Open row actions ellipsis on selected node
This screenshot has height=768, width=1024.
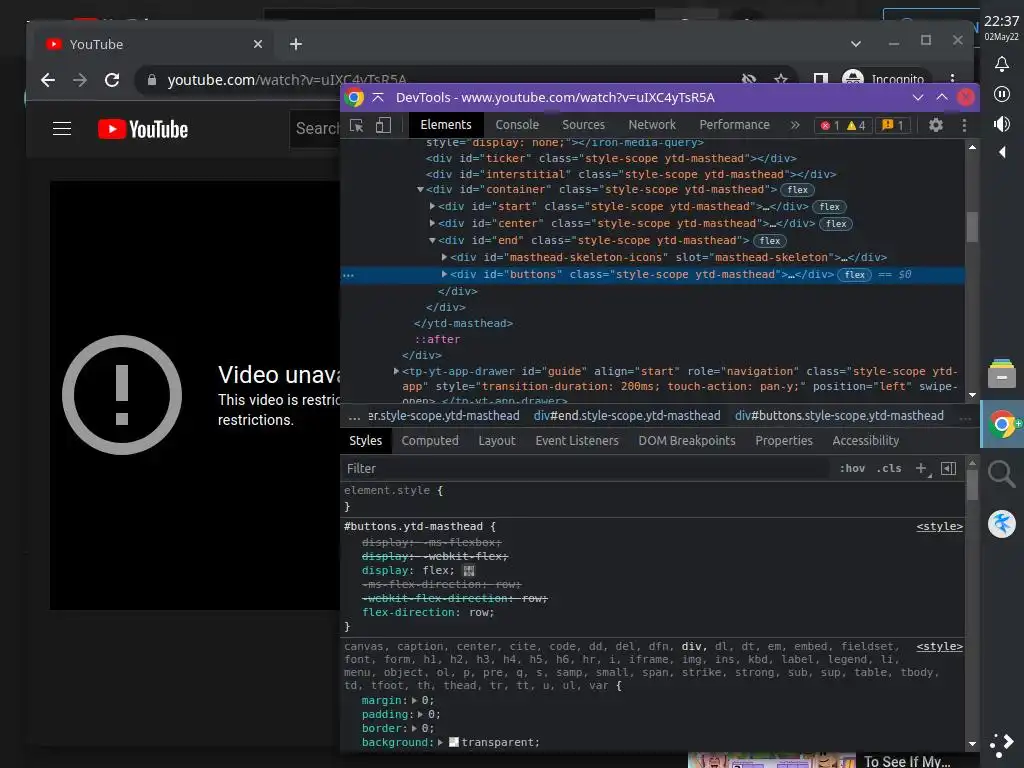349,275
